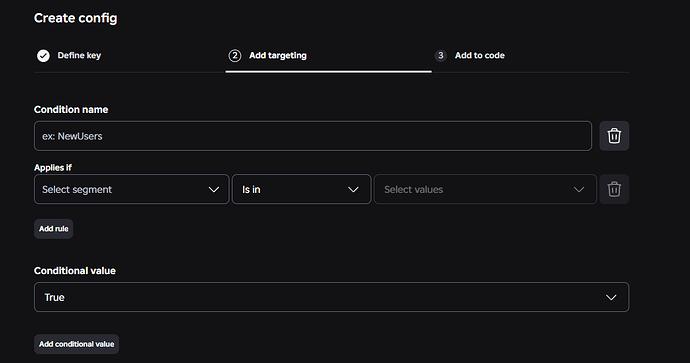
Task: Focus the Condition name input field
Action: (313, 136)
